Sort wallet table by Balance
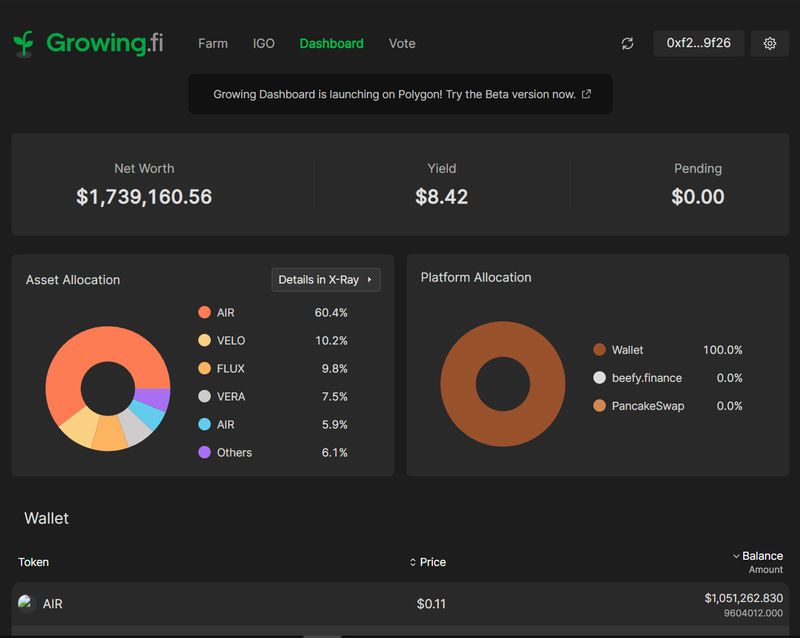800x638 pixels. coord(761,556)
